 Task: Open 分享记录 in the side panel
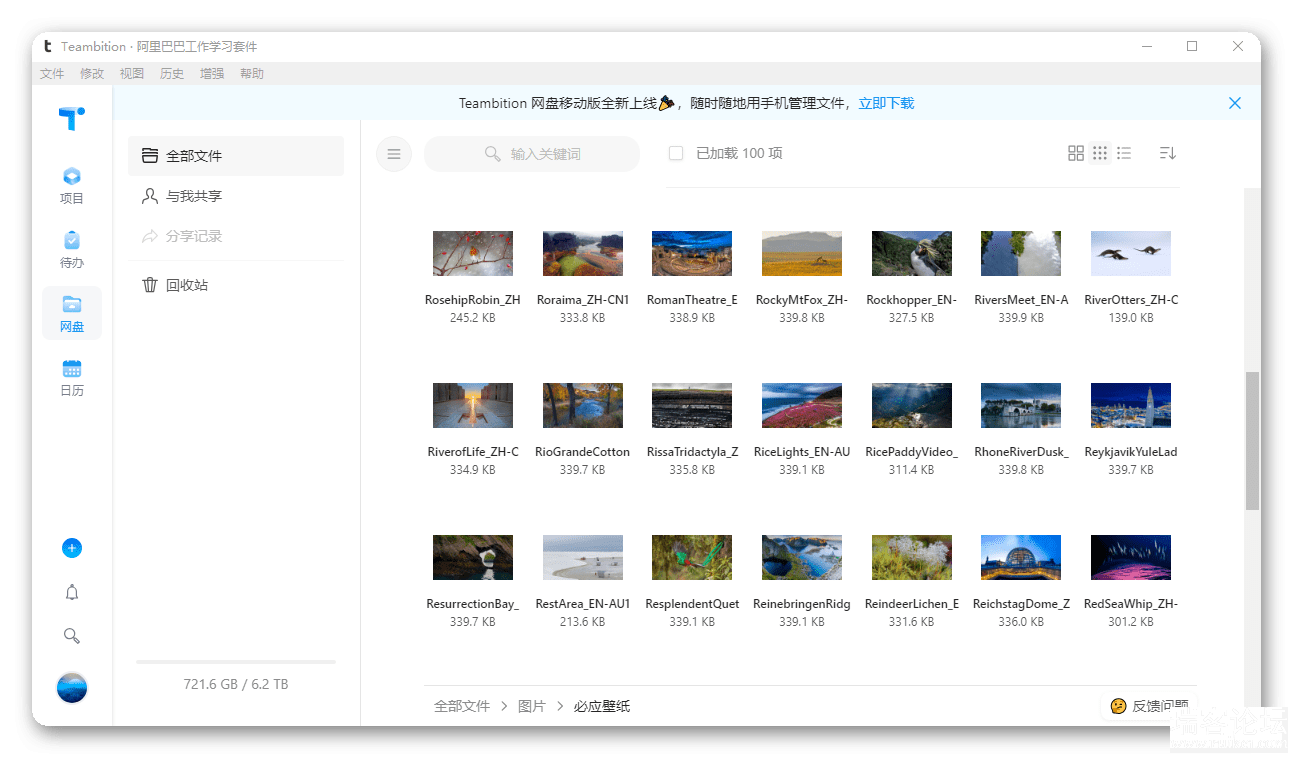236,236
